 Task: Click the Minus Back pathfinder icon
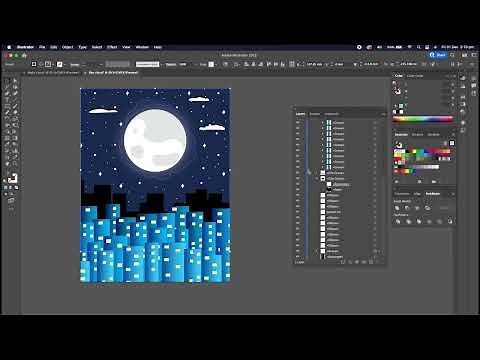(450, 221)
